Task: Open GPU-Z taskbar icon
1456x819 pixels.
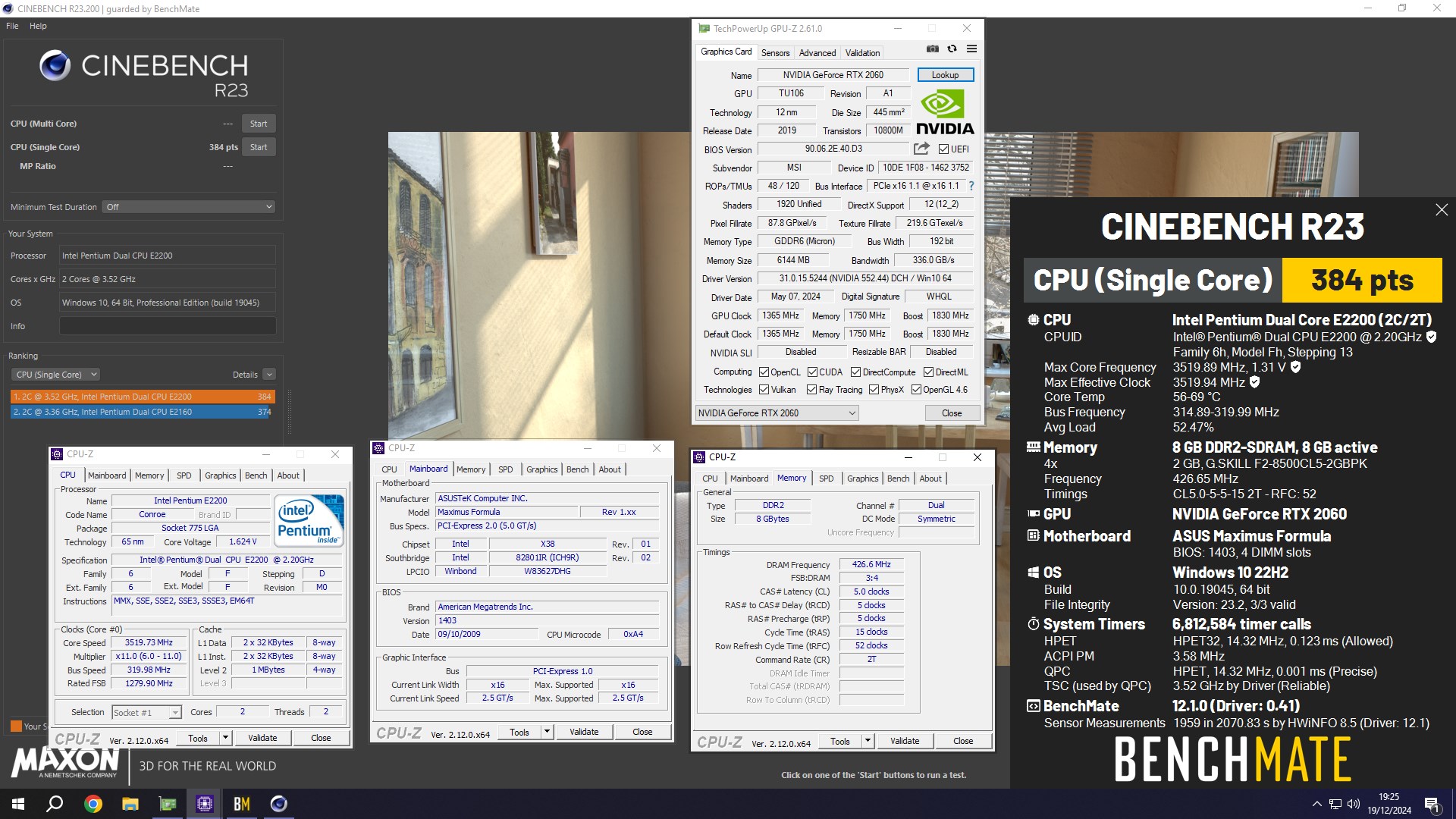Action: pos(168,804)
